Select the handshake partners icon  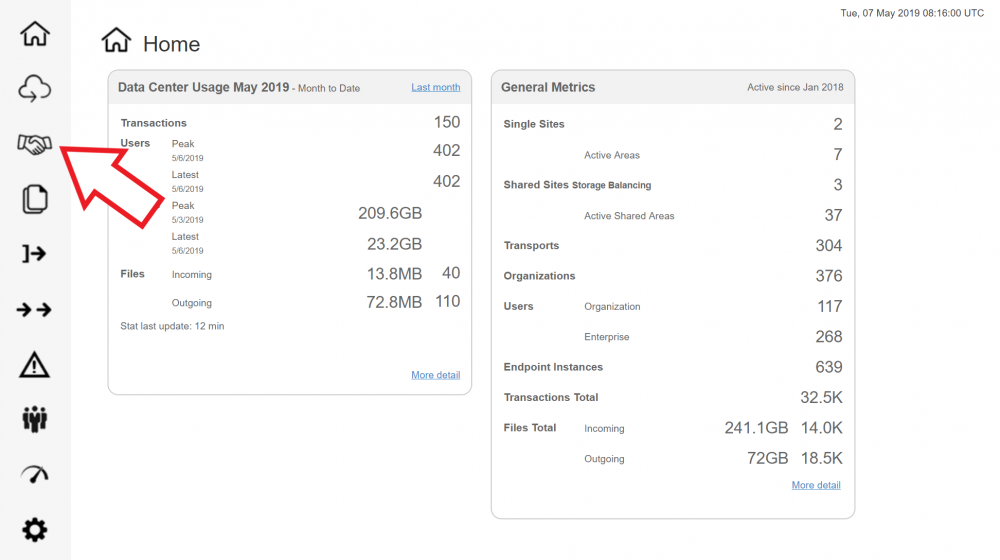35,145
